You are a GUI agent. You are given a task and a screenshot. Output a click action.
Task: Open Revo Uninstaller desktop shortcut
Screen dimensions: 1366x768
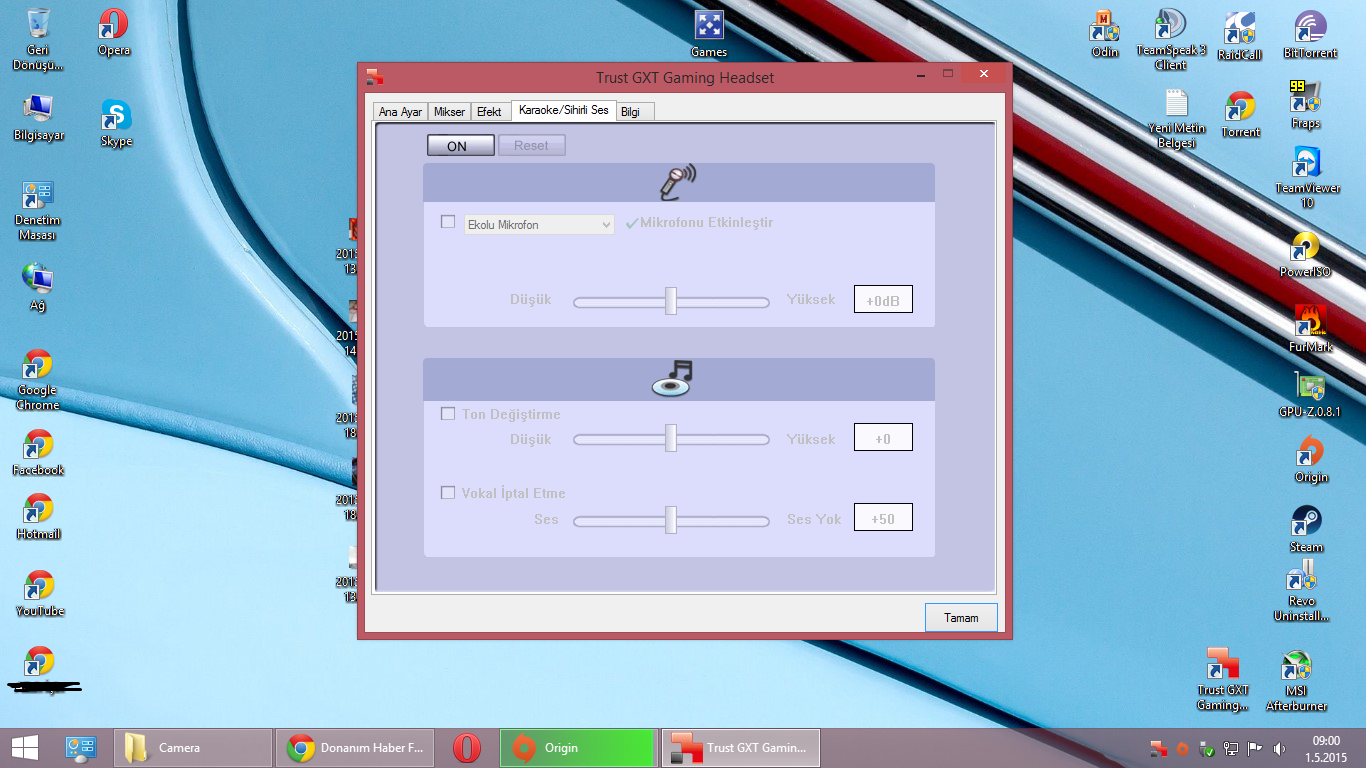pyautogui.click(x=1302, y=591)
